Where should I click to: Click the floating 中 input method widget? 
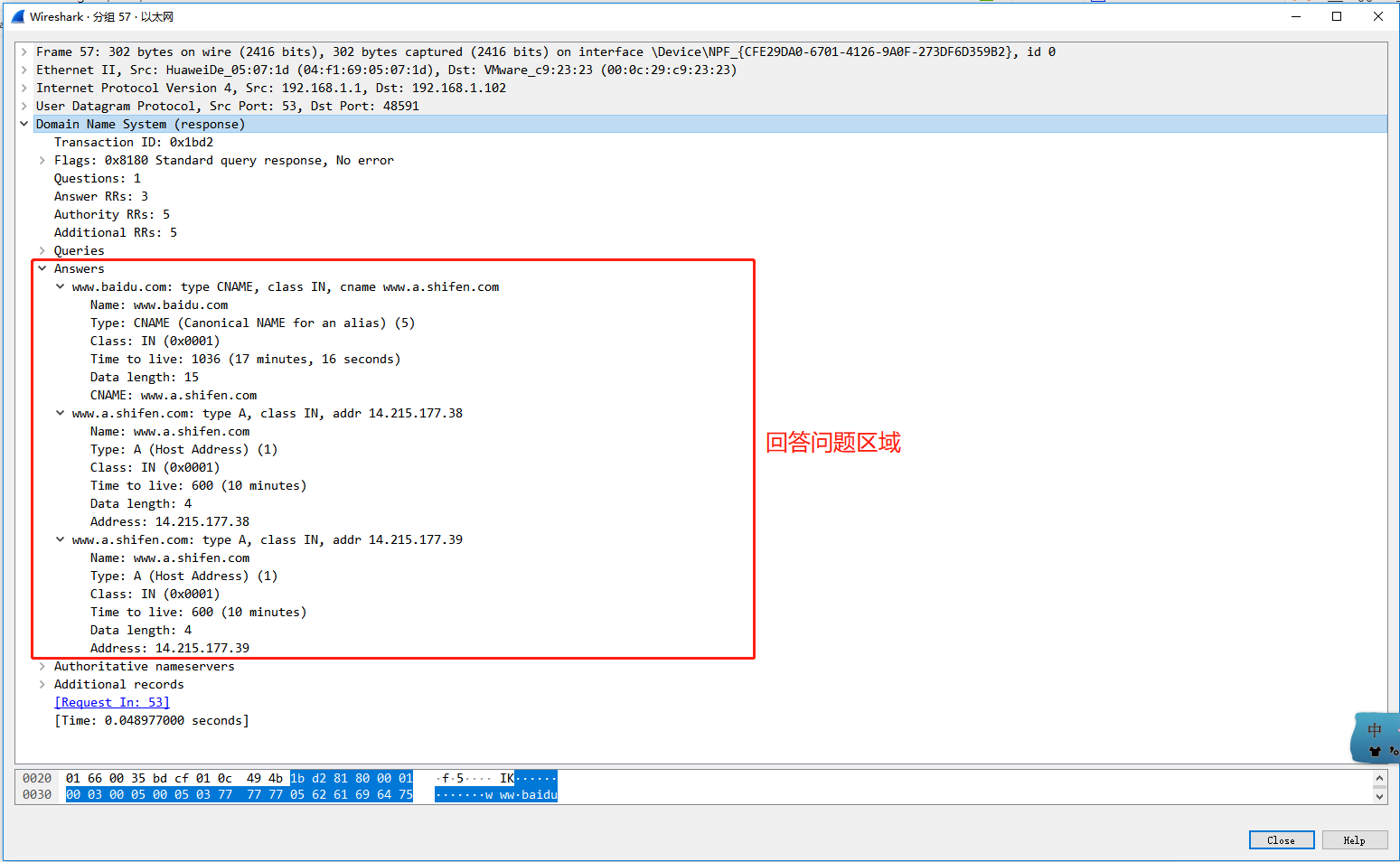pos(1375,737)
